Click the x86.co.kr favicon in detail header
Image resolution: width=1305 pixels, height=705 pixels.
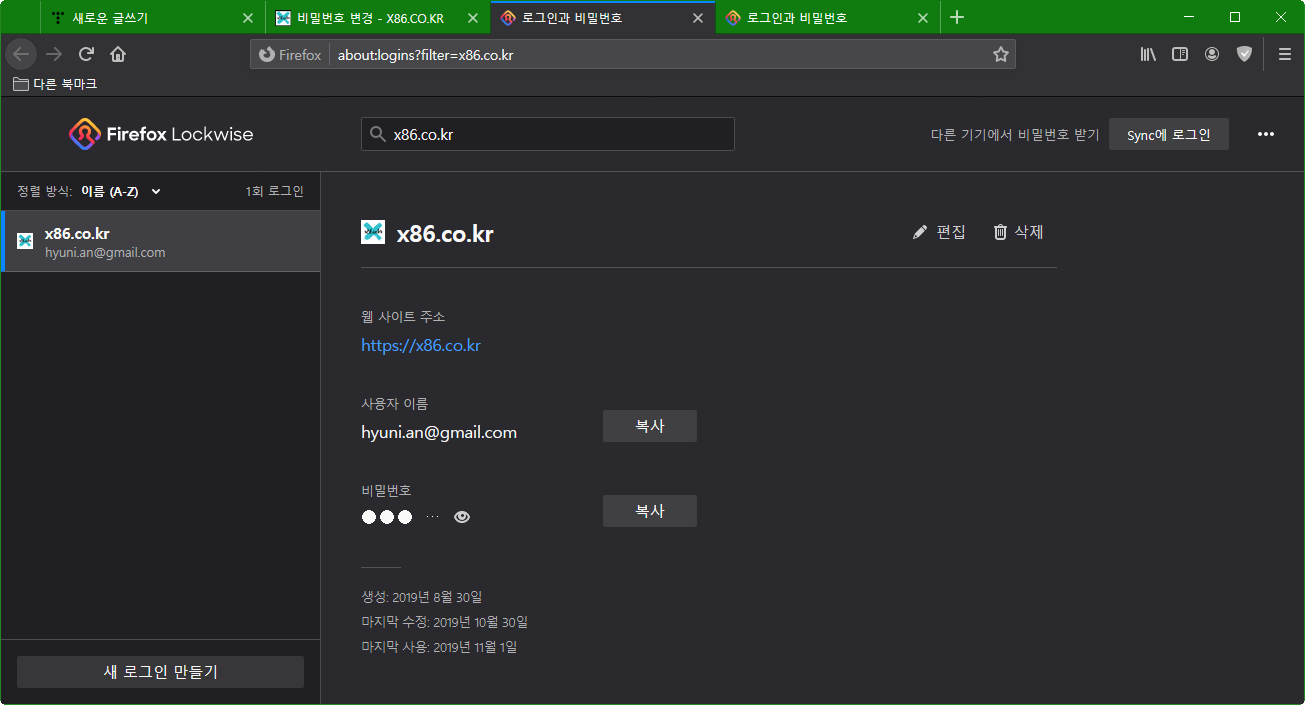[x=373, y=232]
